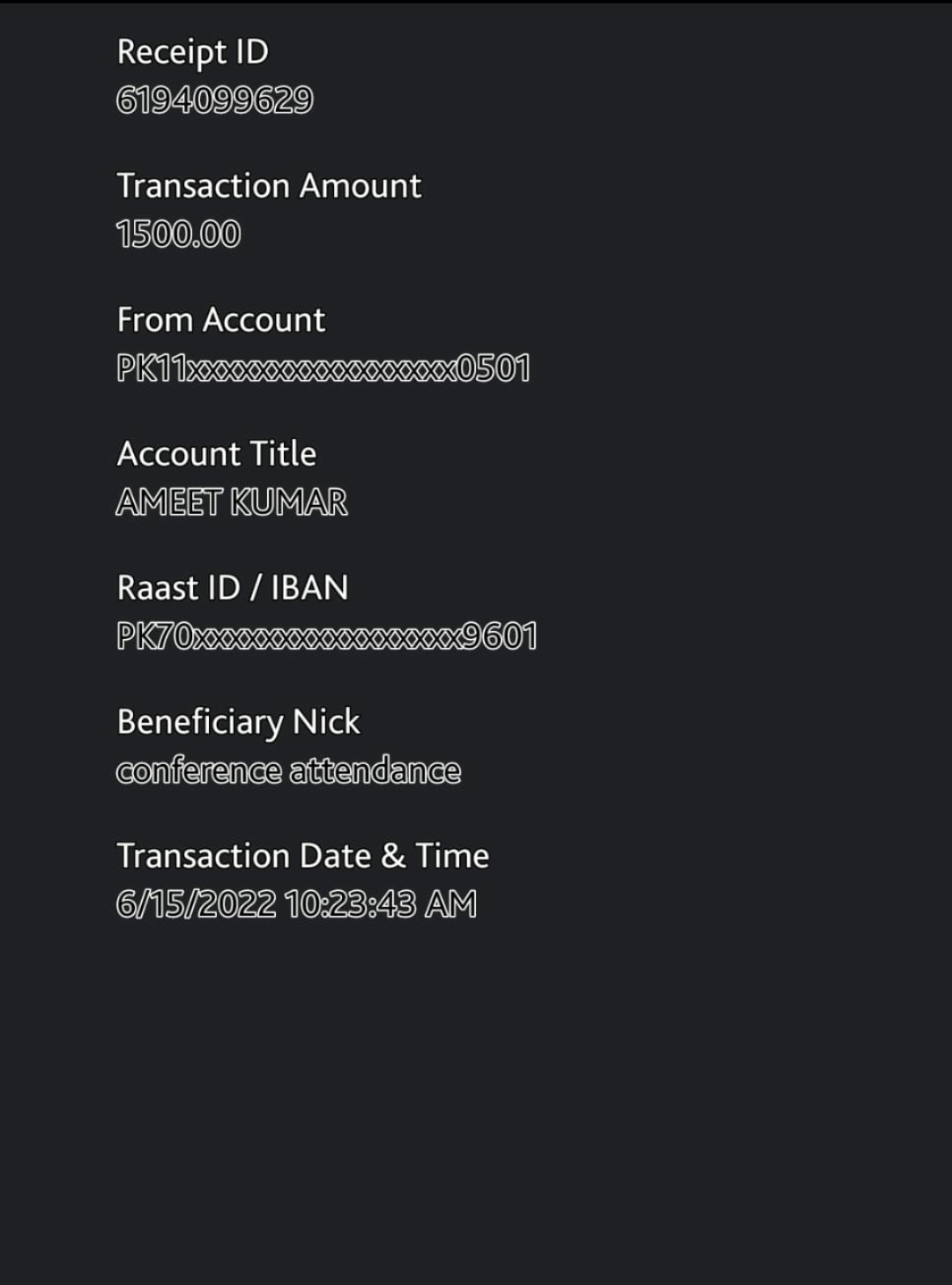Click the Beneficiary Nick label

[238, 722]
